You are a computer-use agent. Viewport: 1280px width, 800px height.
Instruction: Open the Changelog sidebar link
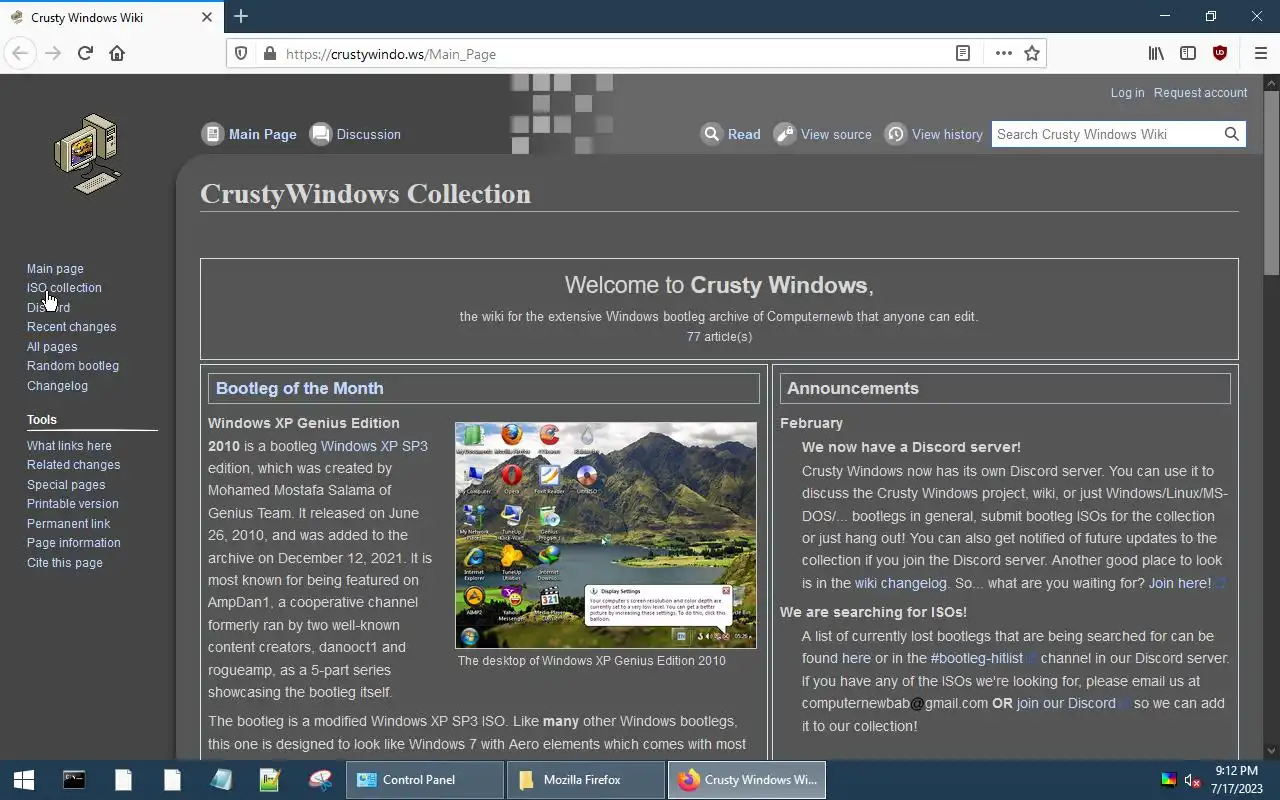(x=57, y=386)
